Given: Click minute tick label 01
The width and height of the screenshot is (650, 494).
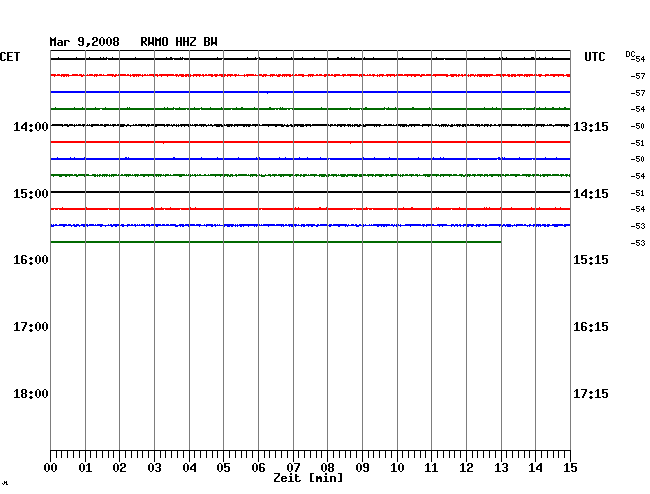Looking at the screenshot, I should coord(85,467).
